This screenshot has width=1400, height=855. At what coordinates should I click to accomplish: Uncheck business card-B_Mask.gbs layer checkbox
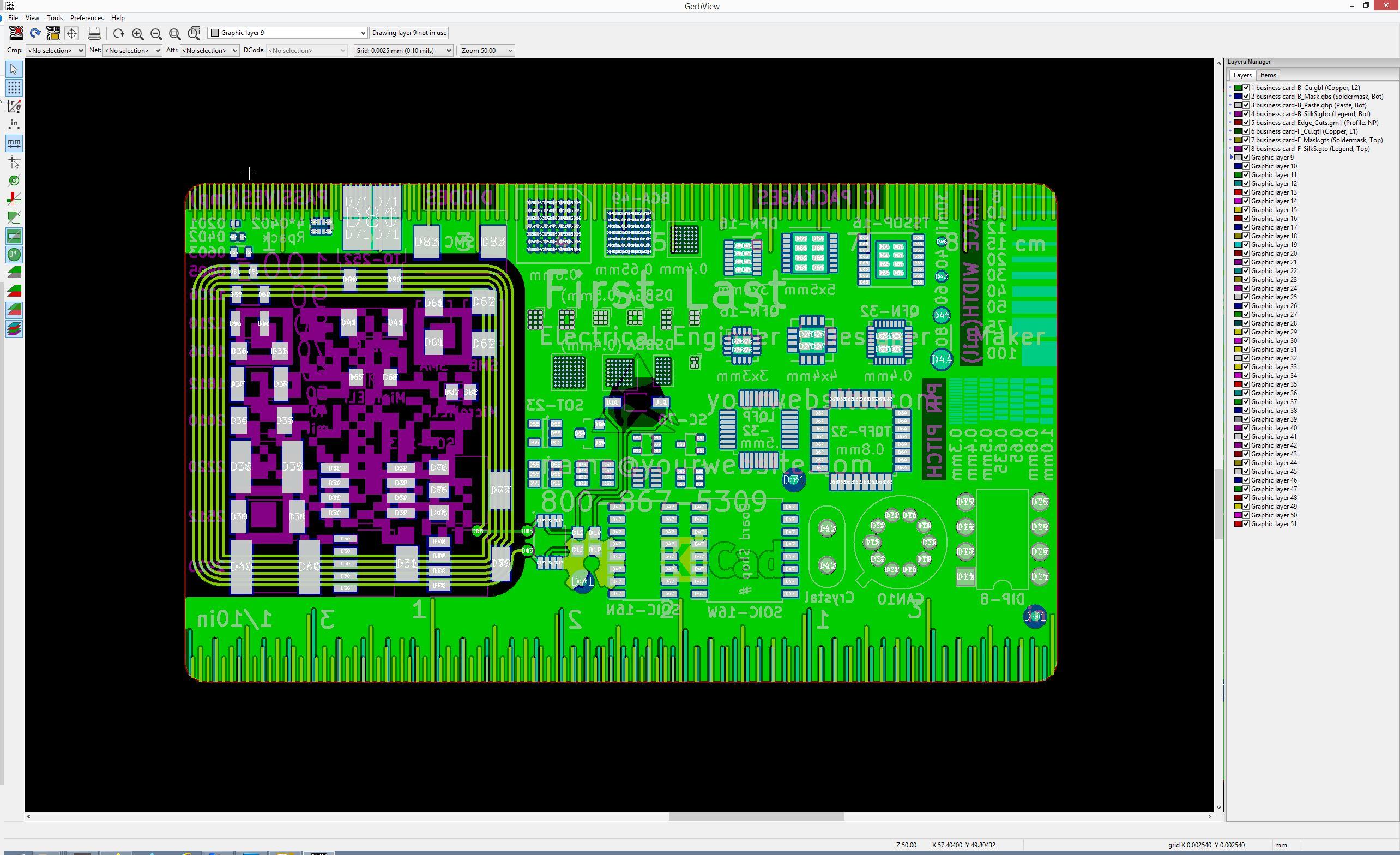1246,97
